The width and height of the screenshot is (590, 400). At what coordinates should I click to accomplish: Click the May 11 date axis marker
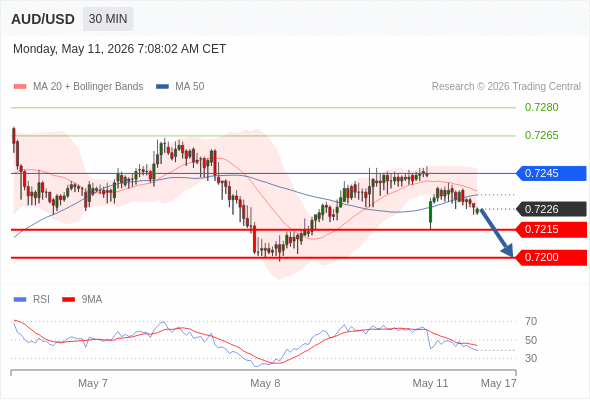click(430, 383)
